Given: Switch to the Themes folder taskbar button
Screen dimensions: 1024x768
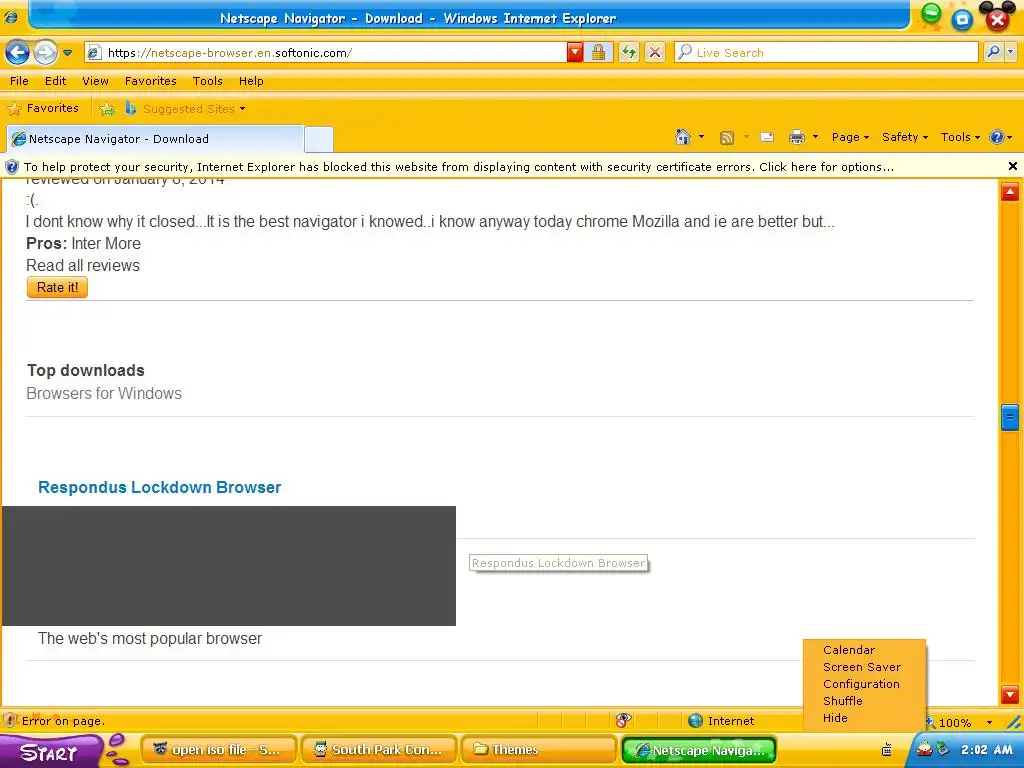Looking at the screenshot, I should point(539,750).
